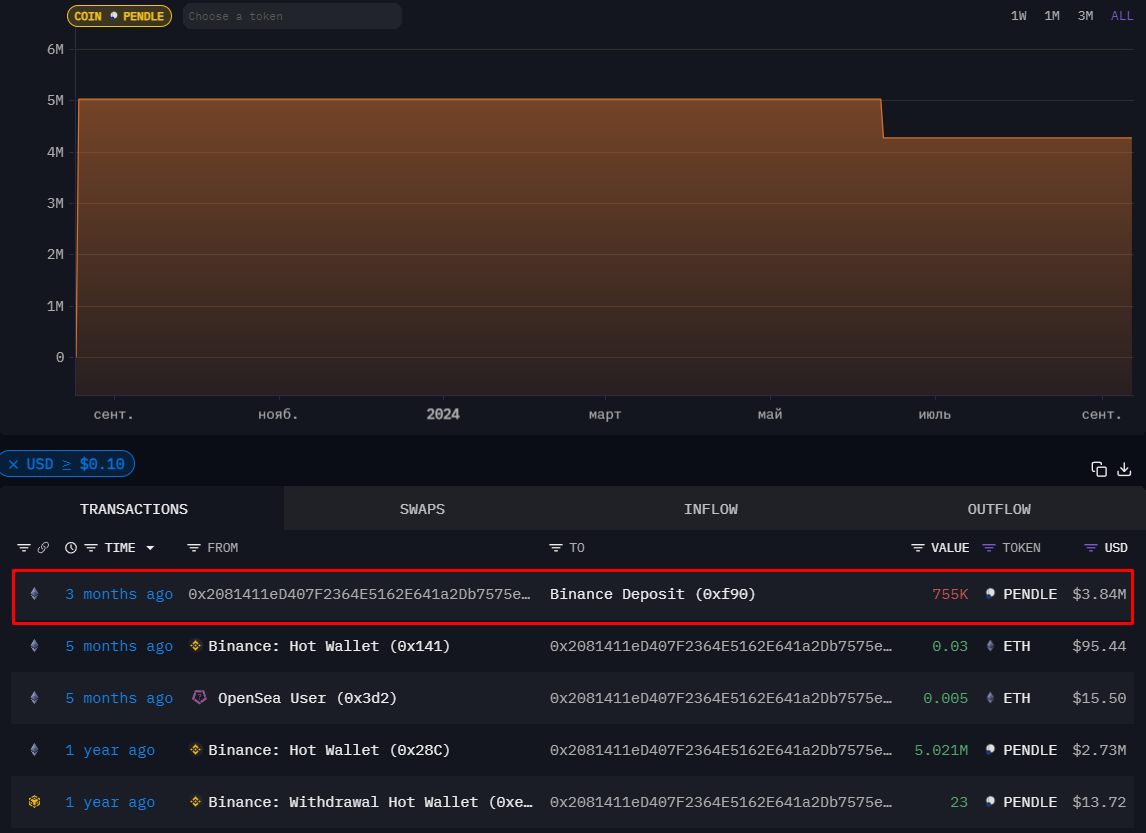
Task: Open Binance: Hot Wallet (0x28C) address
Action: click(329, 750)
